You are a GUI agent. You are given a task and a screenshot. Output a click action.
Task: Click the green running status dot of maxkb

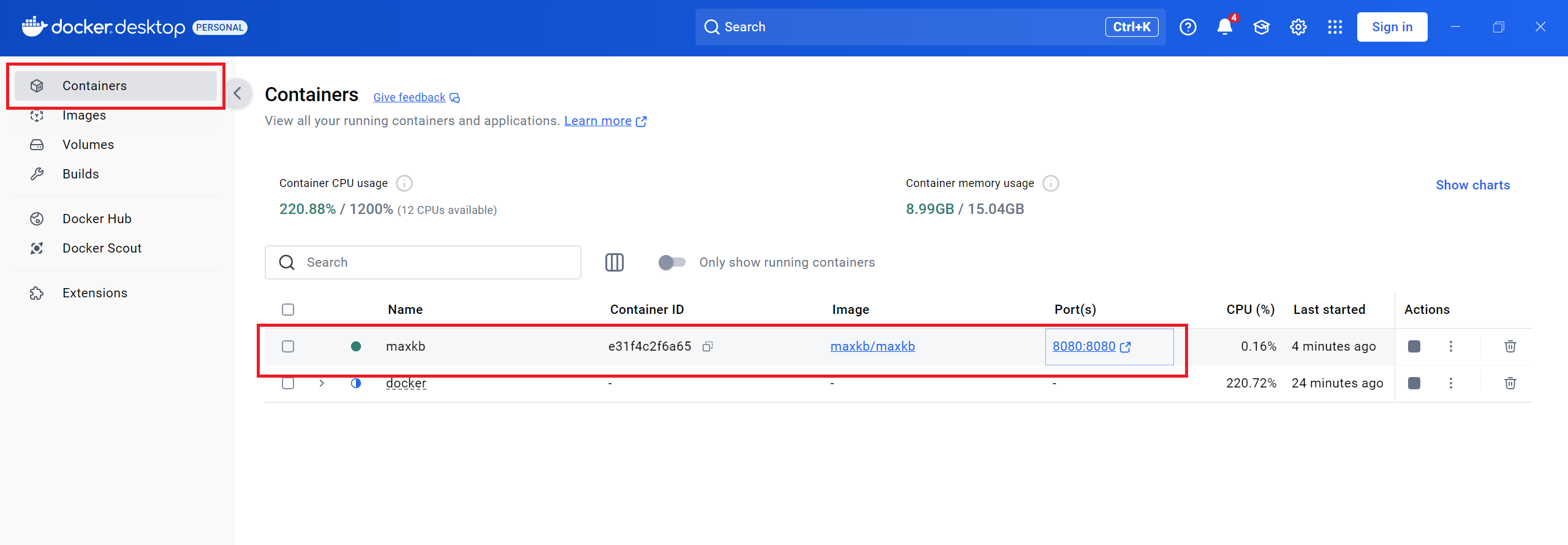click(x=356, y=346)
